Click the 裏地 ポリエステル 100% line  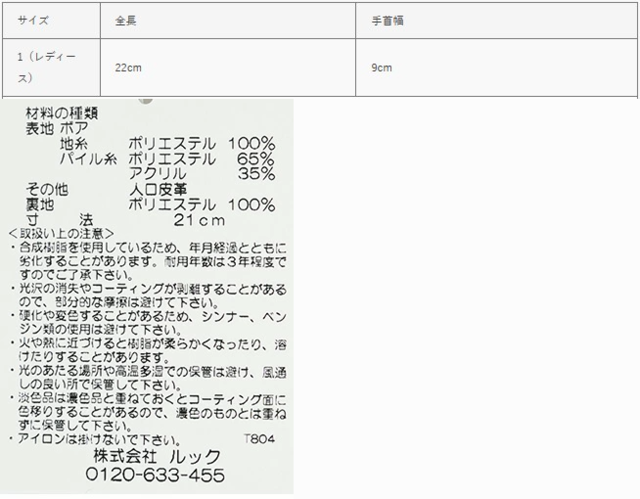point(150,204)
